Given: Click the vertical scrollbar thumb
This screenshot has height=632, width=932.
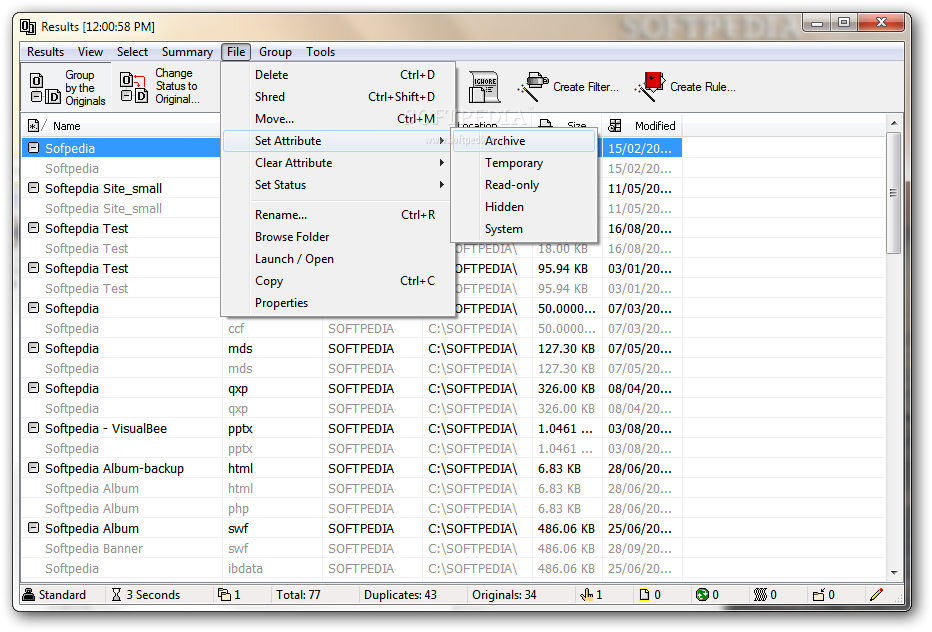Looking at the screenshot, I should [893, 193].
